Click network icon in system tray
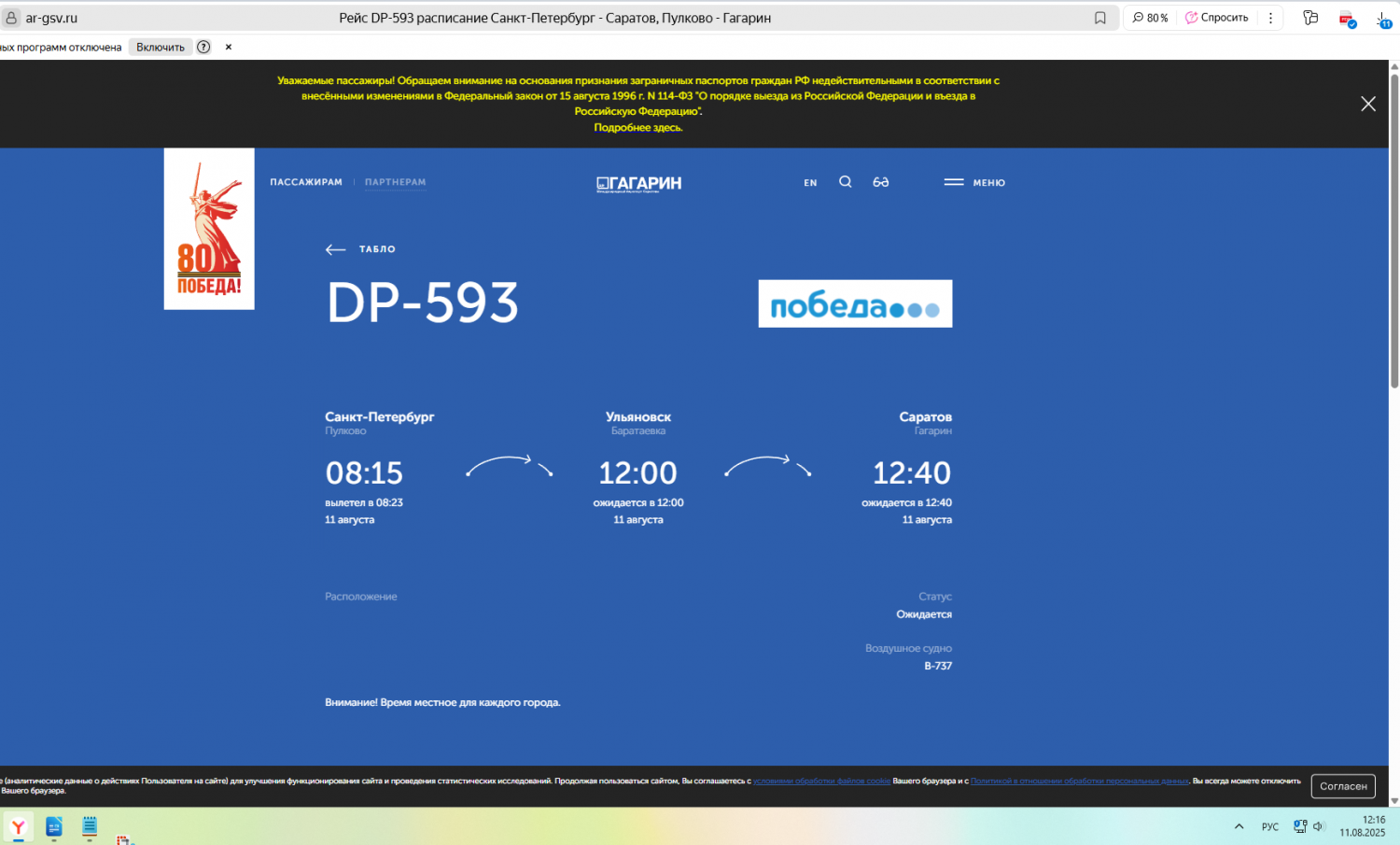The height and width of the screenshot is (845, 1400). [1300, 826]
